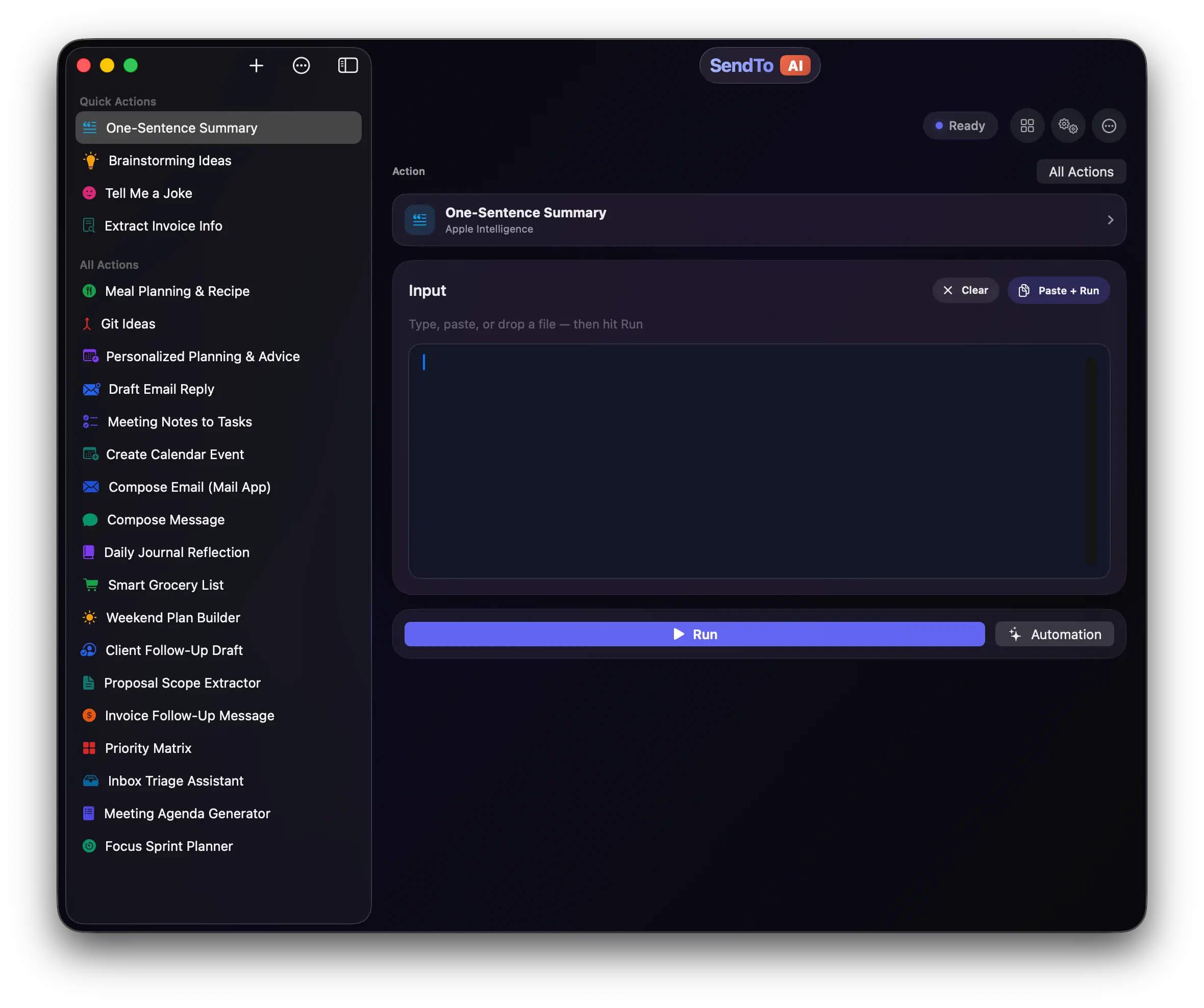This screenshot has height=1008, width=1204.
Task: Choose Compose Message action
Action: (218, 520)
